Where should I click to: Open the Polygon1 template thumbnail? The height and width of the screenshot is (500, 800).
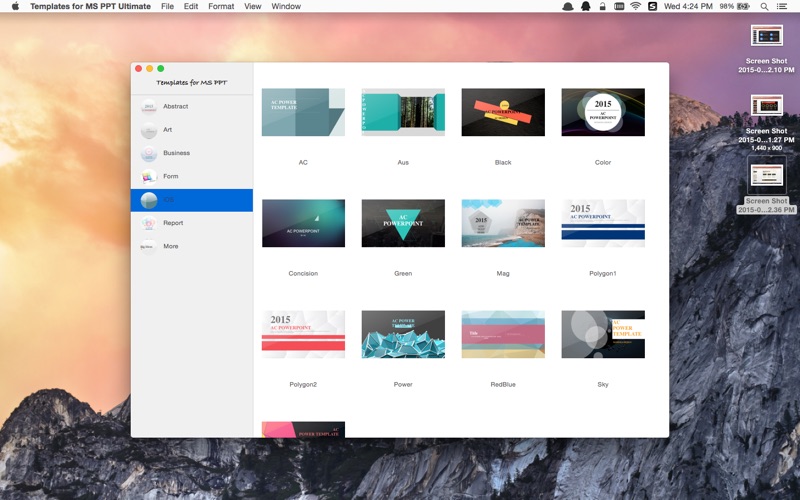click(603, 223)
